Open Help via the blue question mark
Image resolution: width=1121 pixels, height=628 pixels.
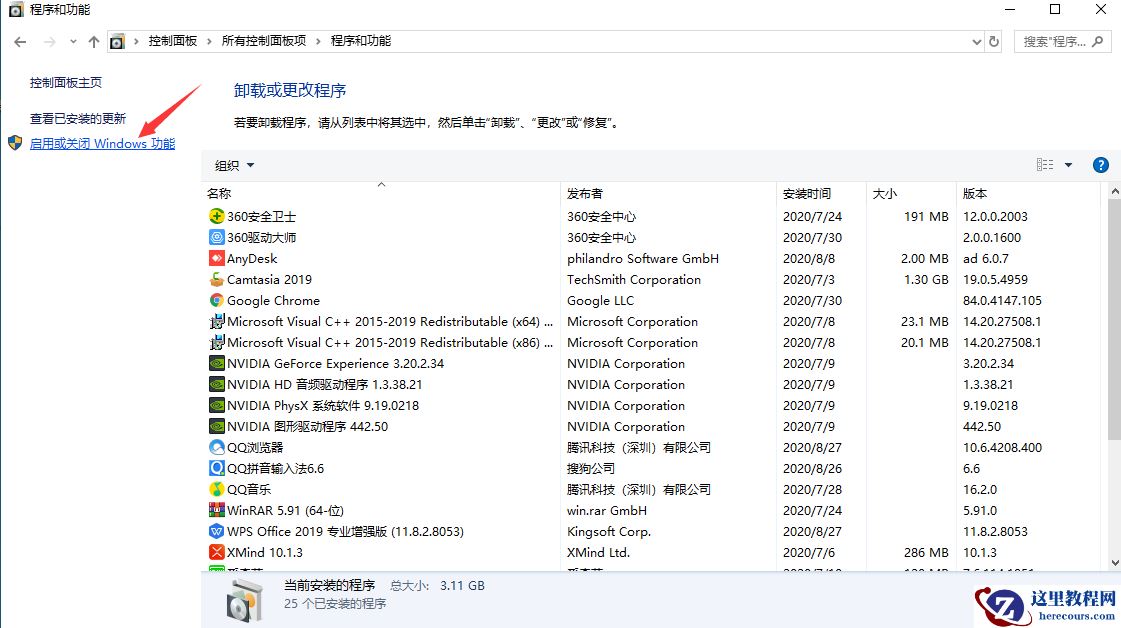pyautogui.click(x=1100, y=164)
